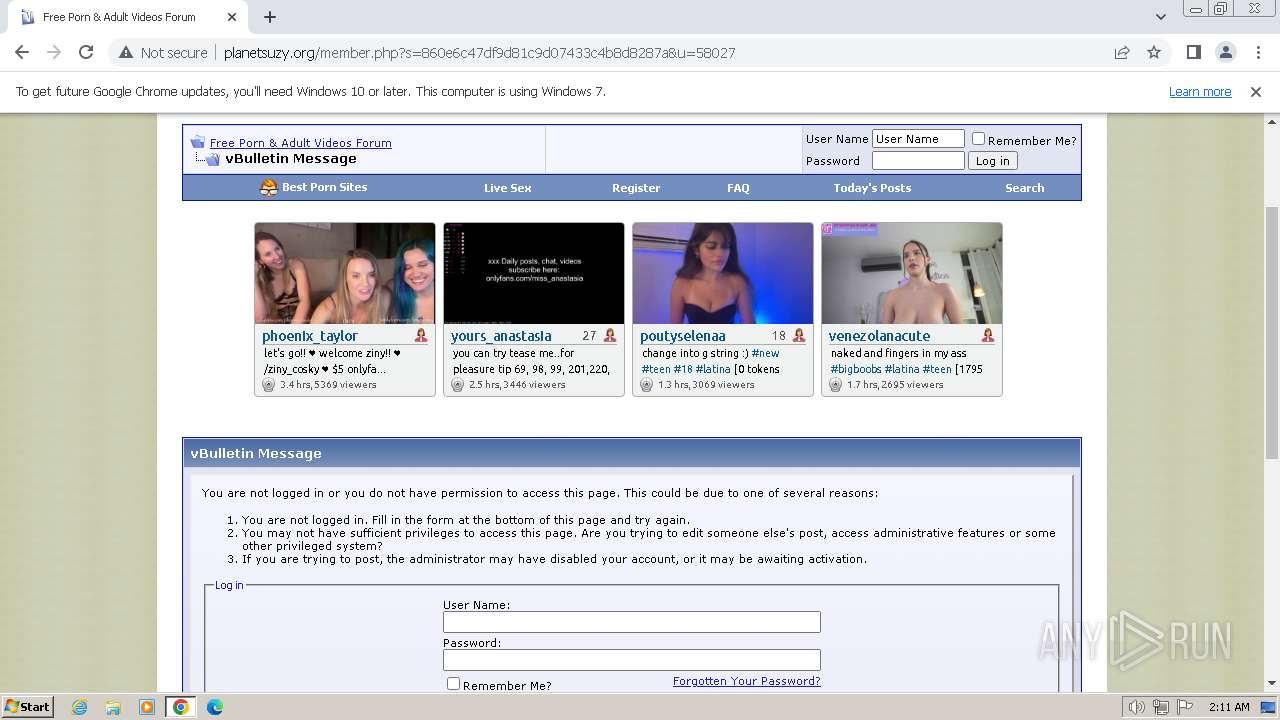
Task: Open the yours_anastasia username link
Action: click(501, 336)
